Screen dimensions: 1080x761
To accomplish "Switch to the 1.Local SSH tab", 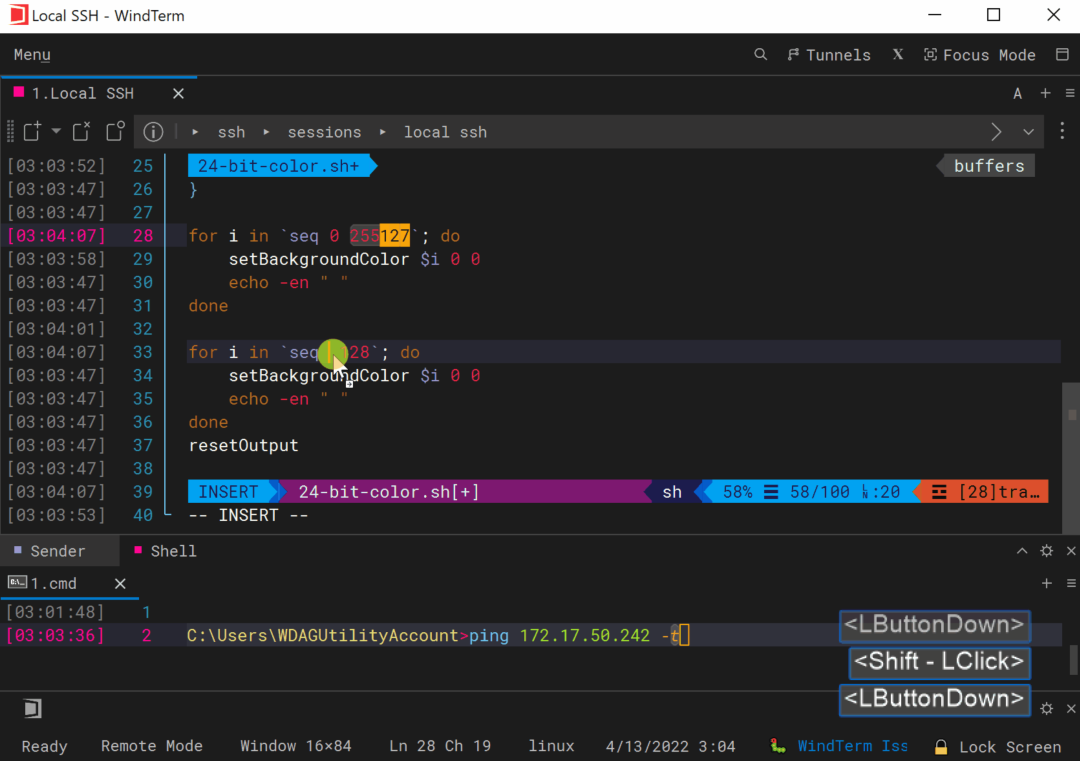I will coord(83,94).
